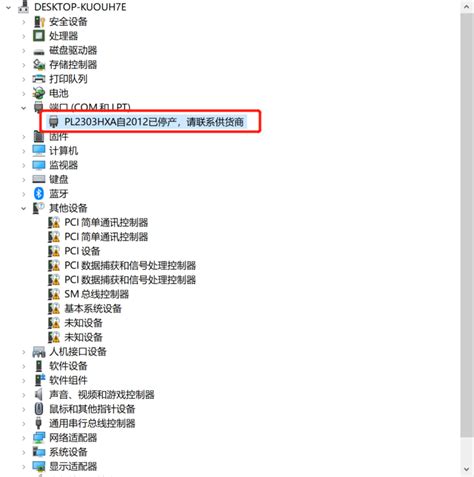474x477 pixels.
Task: Click the print queue (打印队列) printer icon
Action: pyautogui.click(x=39, y=79)
